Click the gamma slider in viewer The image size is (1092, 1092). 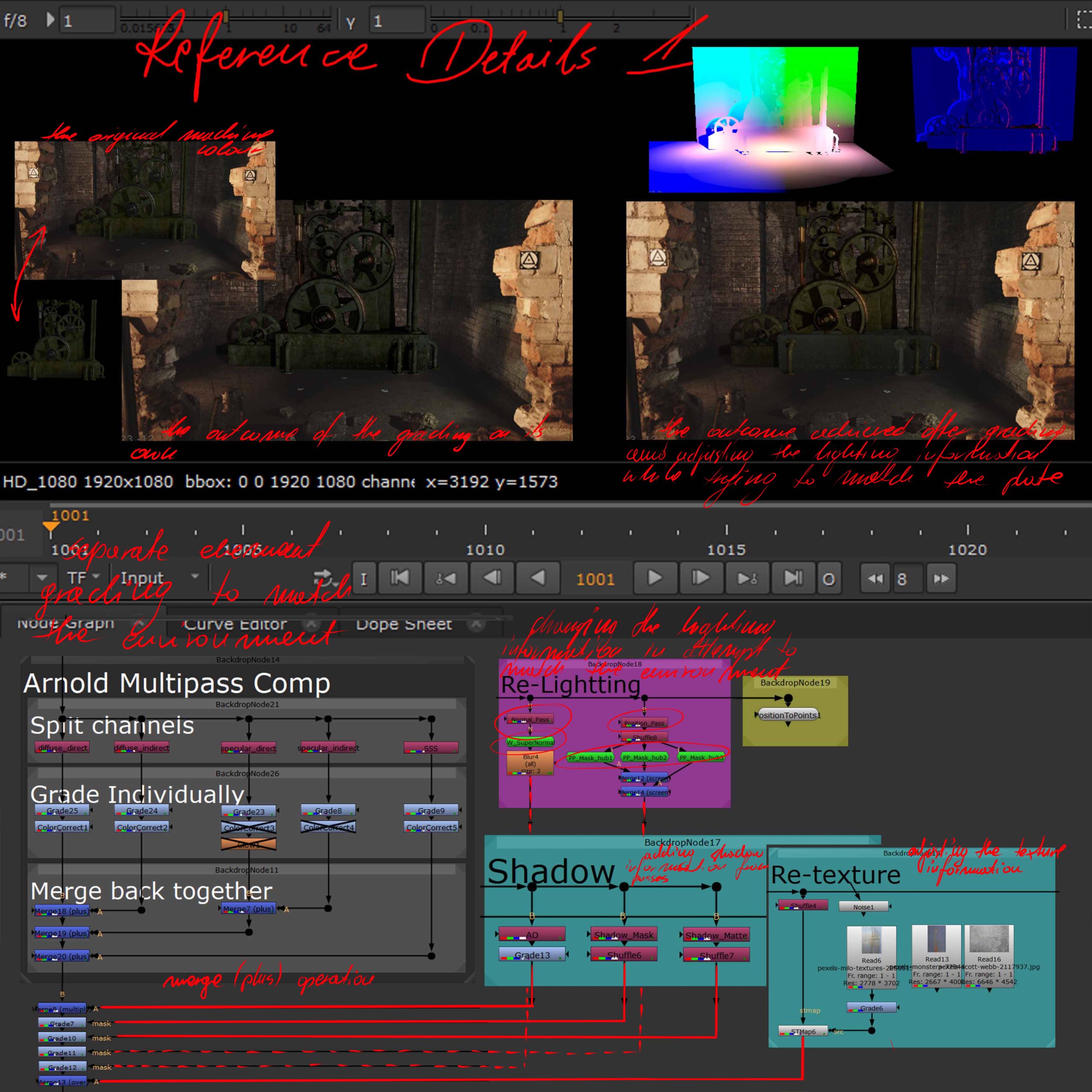pyautogui.click(x=560, y=16)
